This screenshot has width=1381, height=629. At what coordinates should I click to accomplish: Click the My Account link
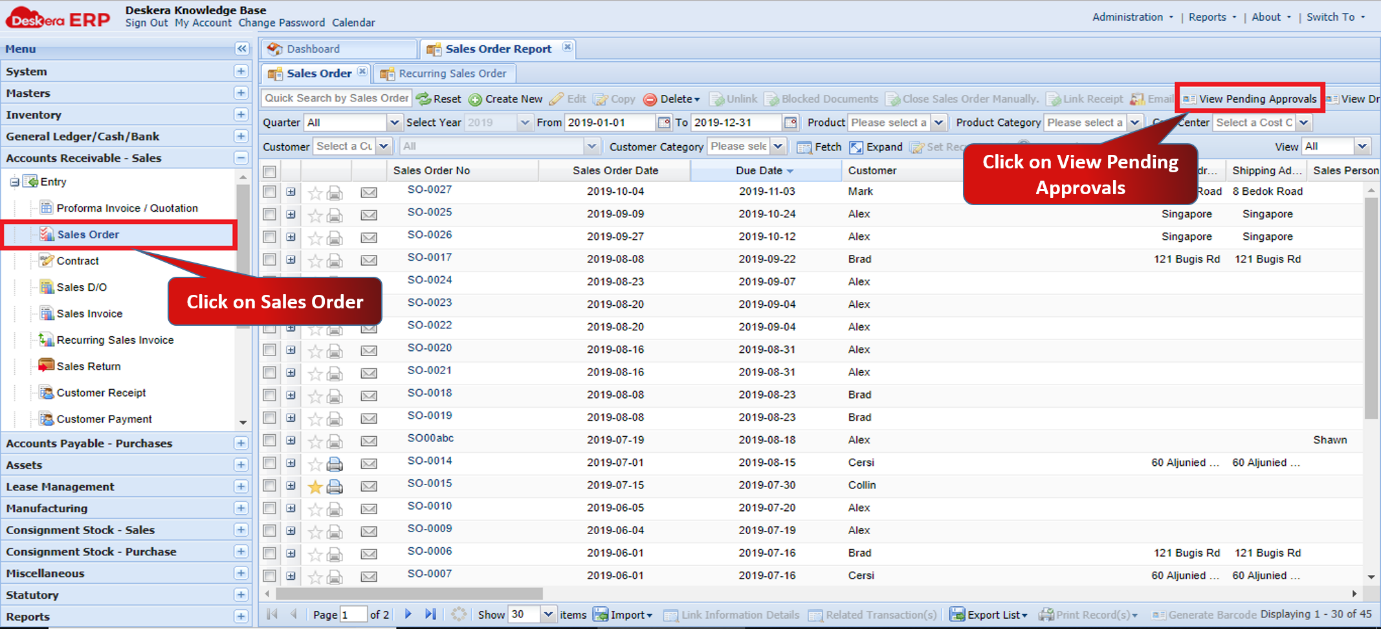click(203, 23)
